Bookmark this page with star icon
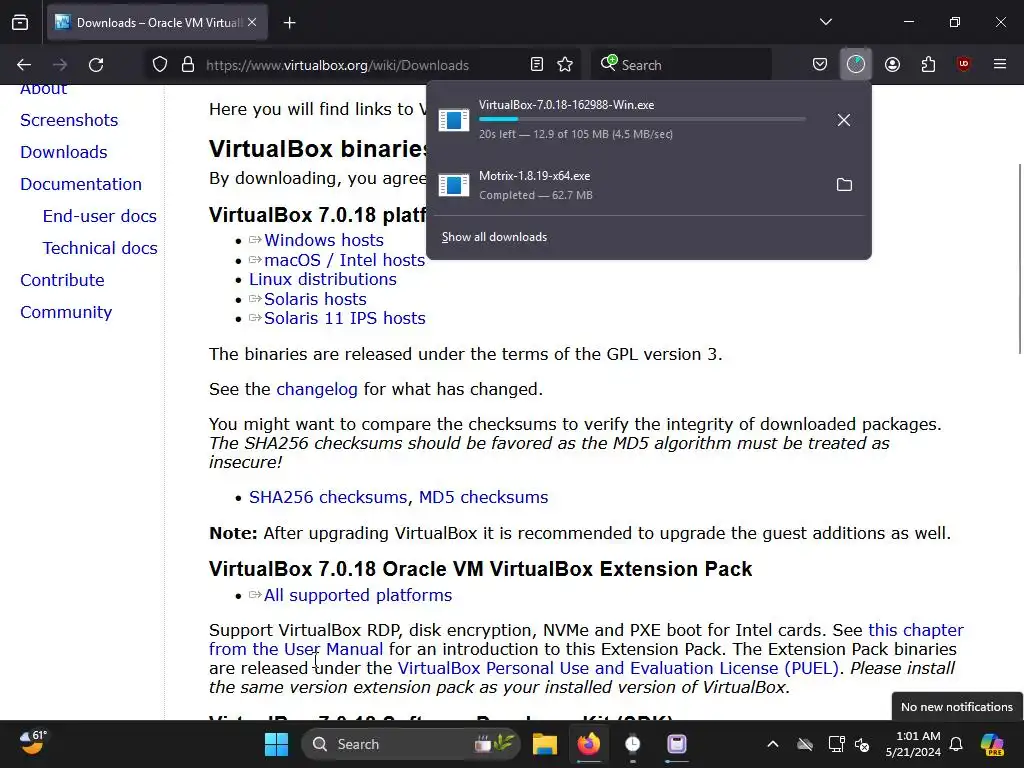The image size is (1024, 768). (x=565, y=65)
